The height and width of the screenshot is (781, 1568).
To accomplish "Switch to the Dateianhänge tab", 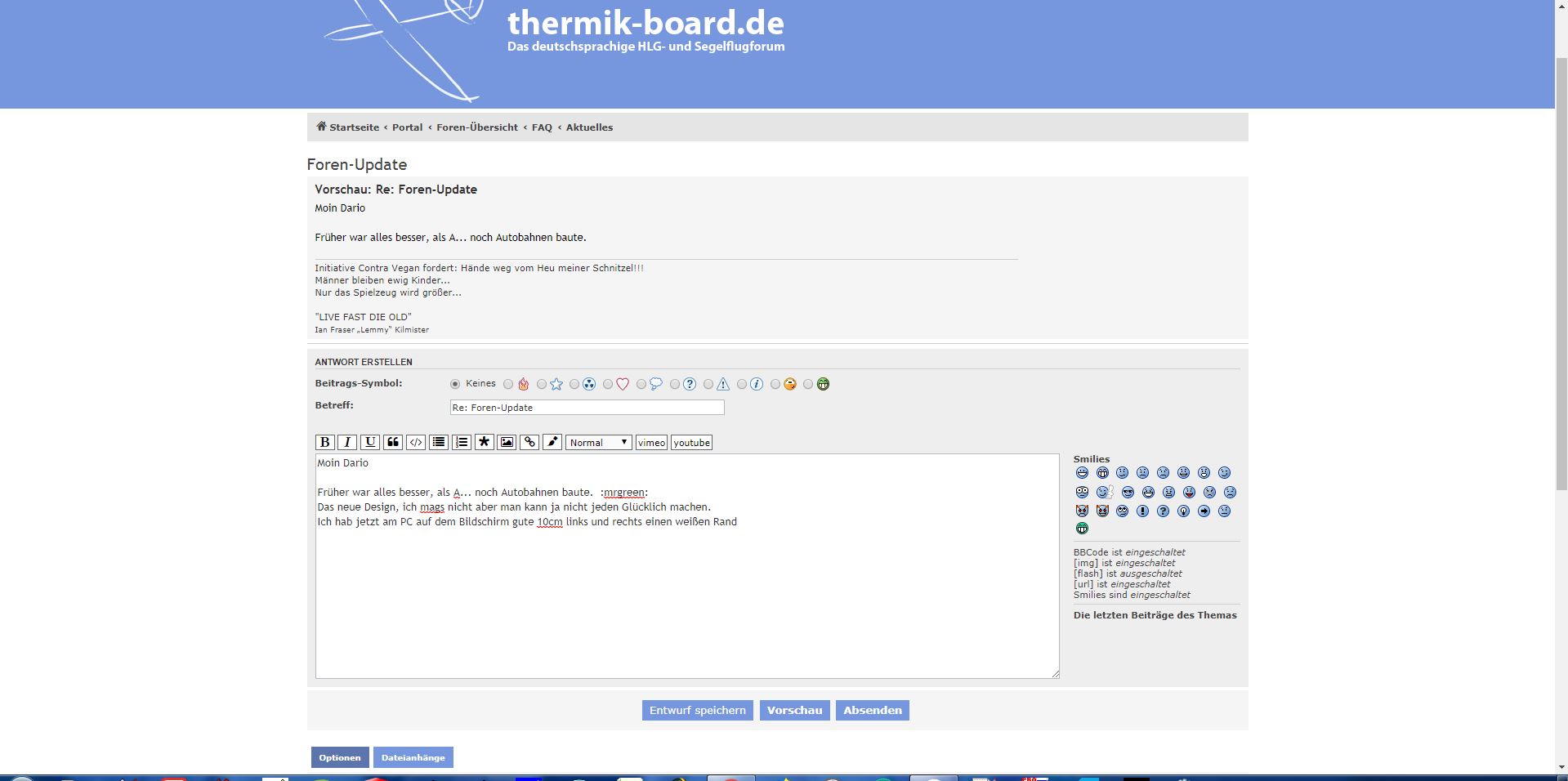I will point(413,757).
